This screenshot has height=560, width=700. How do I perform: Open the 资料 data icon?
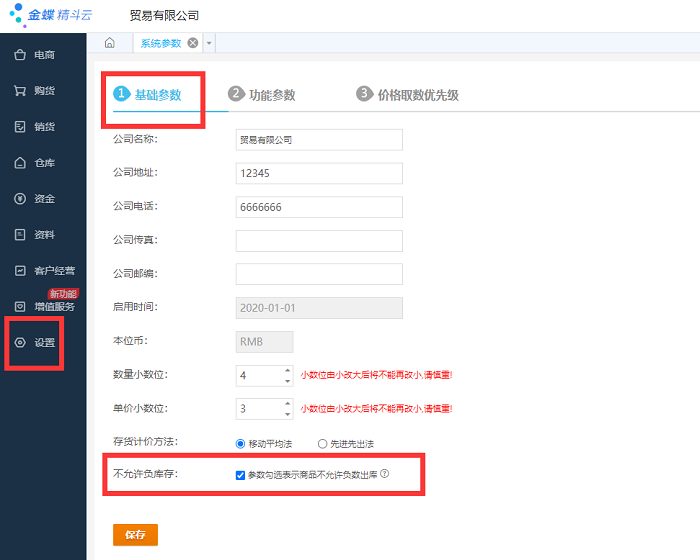tap(19, 235)
